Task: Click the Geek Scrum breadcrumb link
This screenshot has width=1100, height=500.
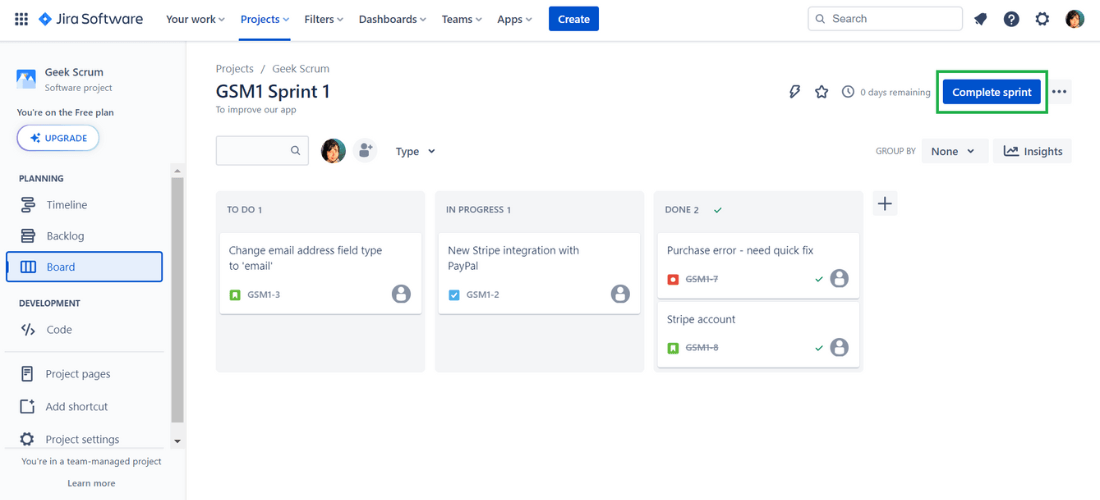Action: [300, 69]
